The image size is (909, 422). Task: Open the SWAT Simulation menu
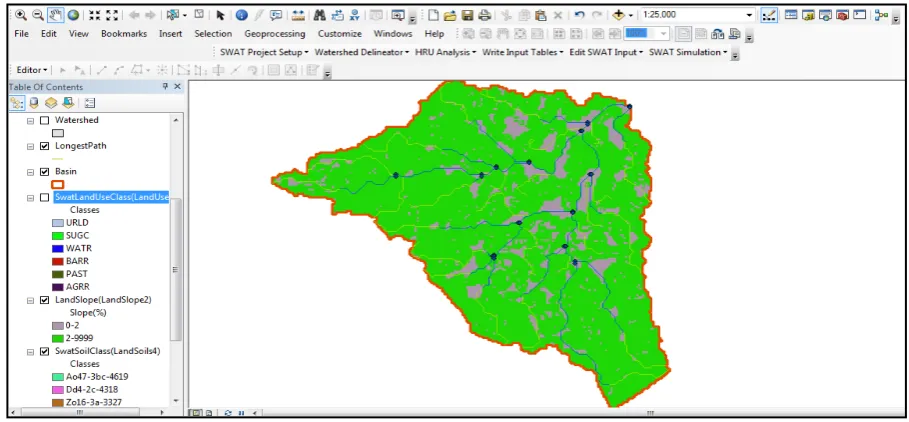(688, 52)
